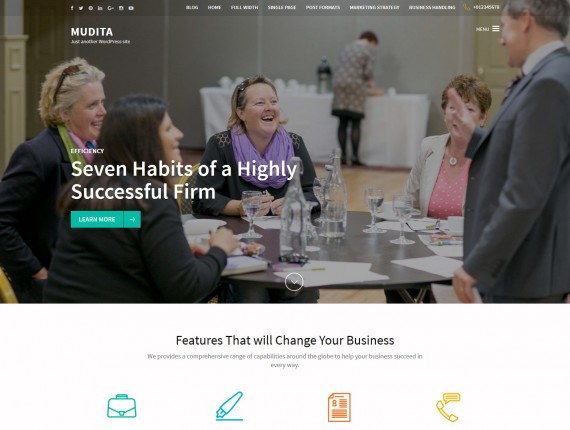Select the Marketing Strategy menu item
The image size is (570, 430).
click(x=374, y=7)
